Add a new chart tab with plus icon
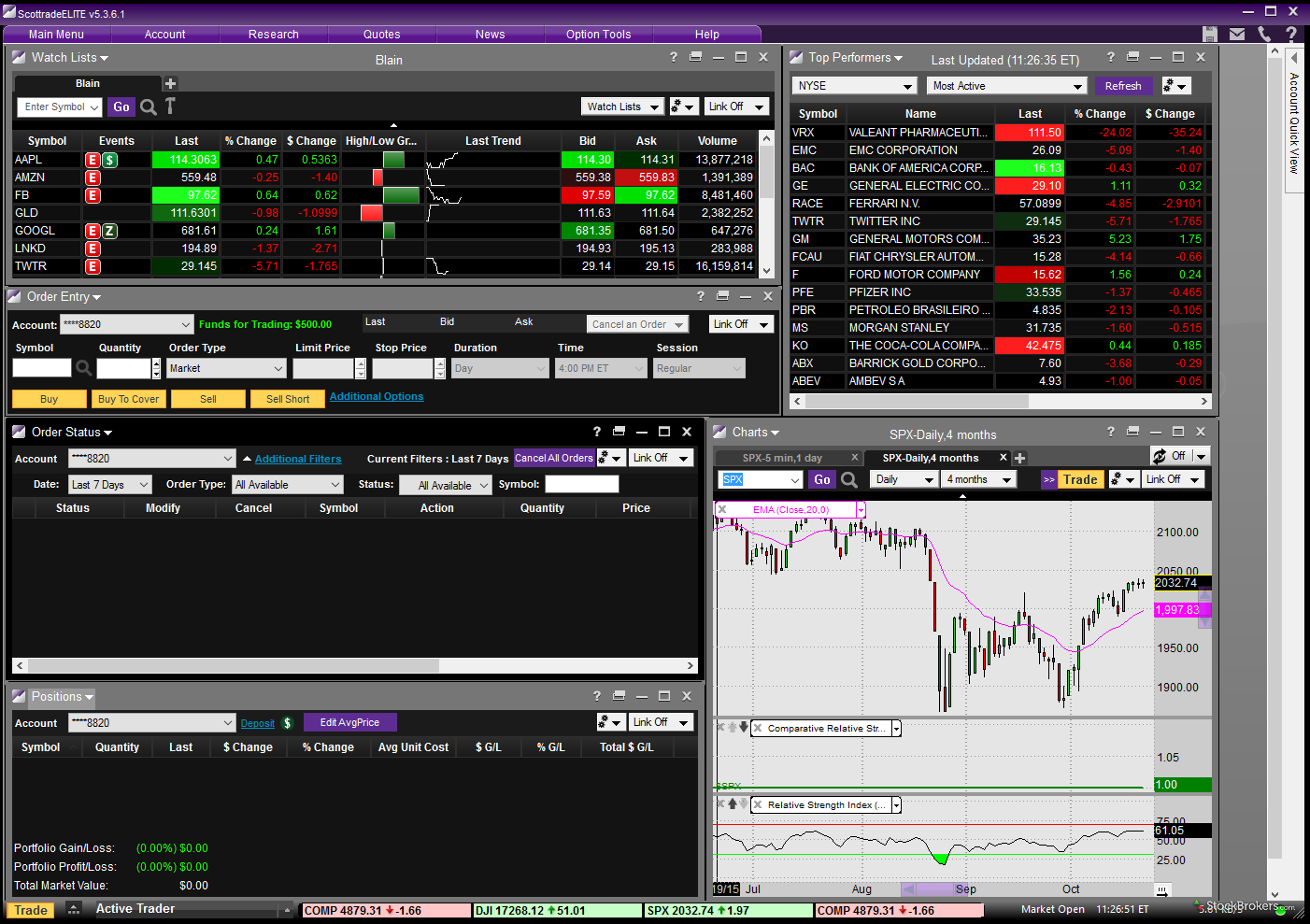 coord(1019,458)
